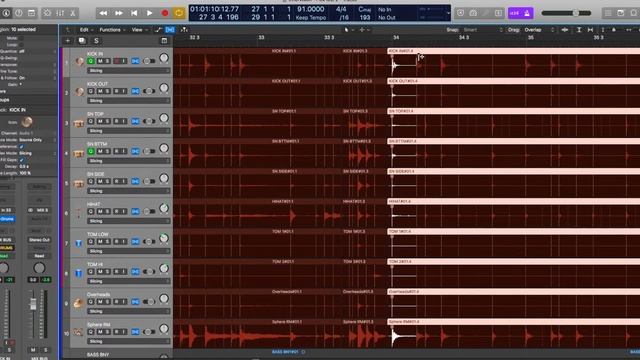
Task: Open the Edit menu in the tracks area
Action: pos(86,30)
